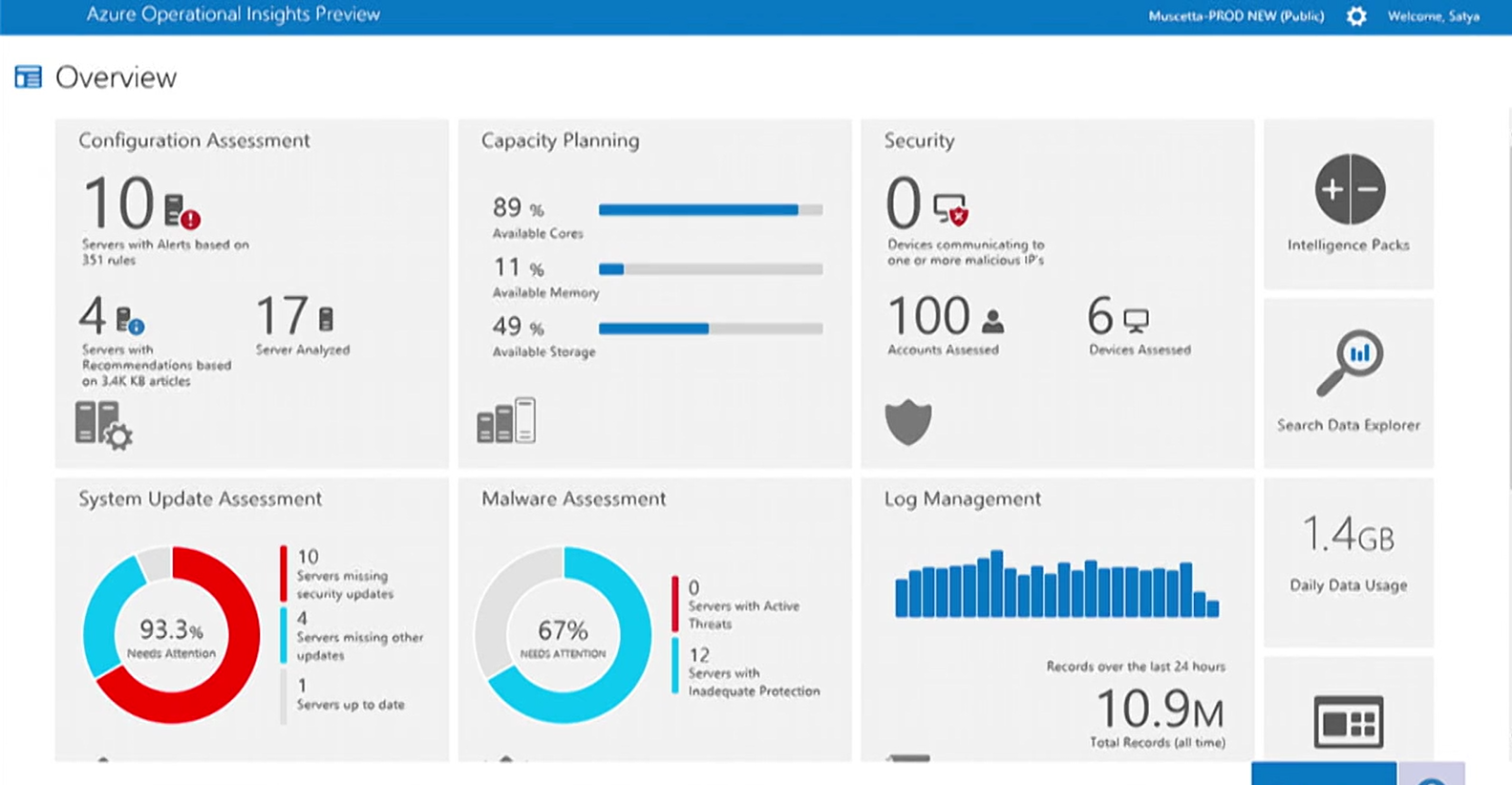Screen dimensions: 1512x785
Task: Click the red Servers with Active Threats swatch
Action: pos(675,604)
